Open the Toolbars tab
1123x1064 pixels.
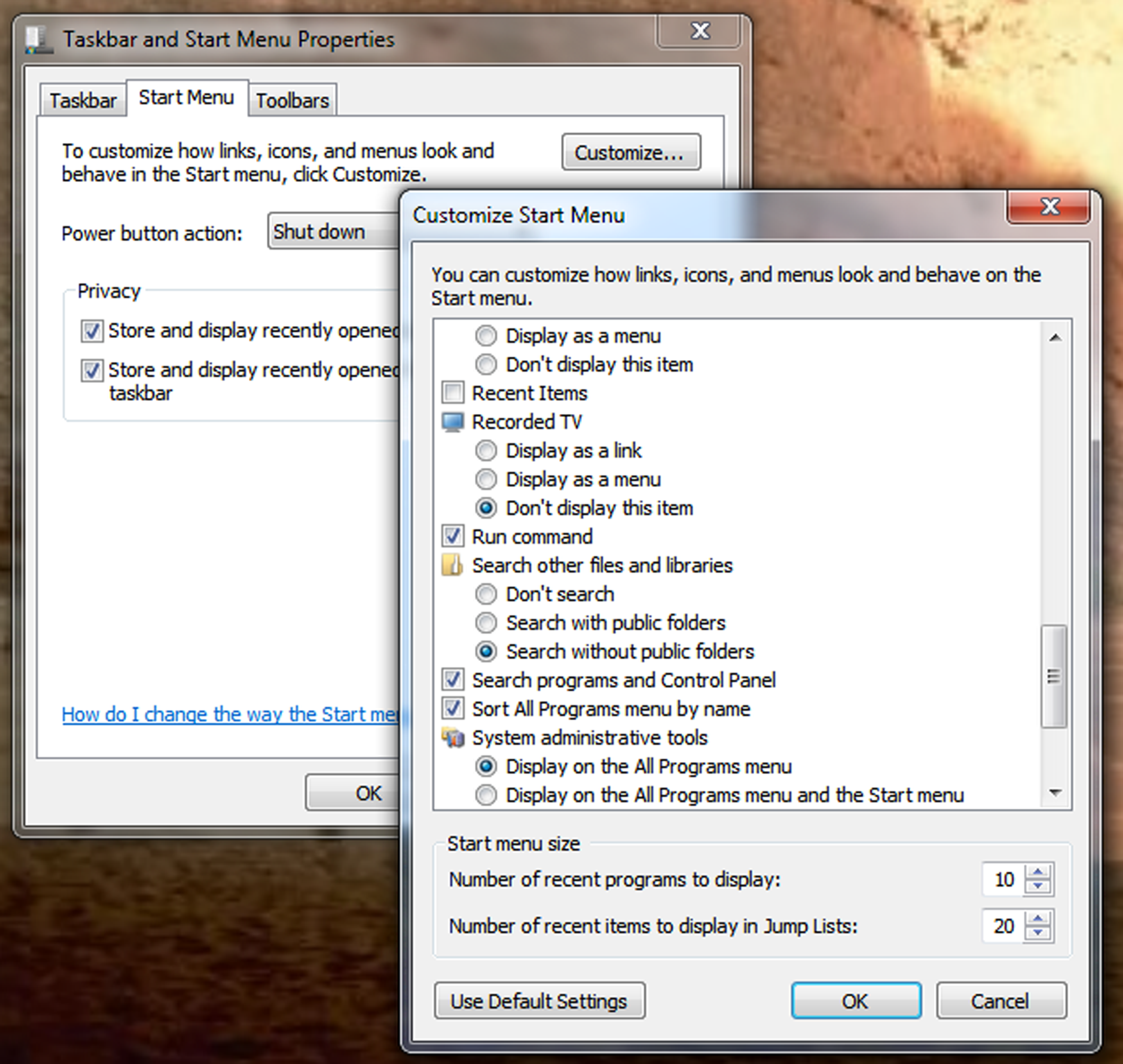pyautogui.click(x=292, y=101)
